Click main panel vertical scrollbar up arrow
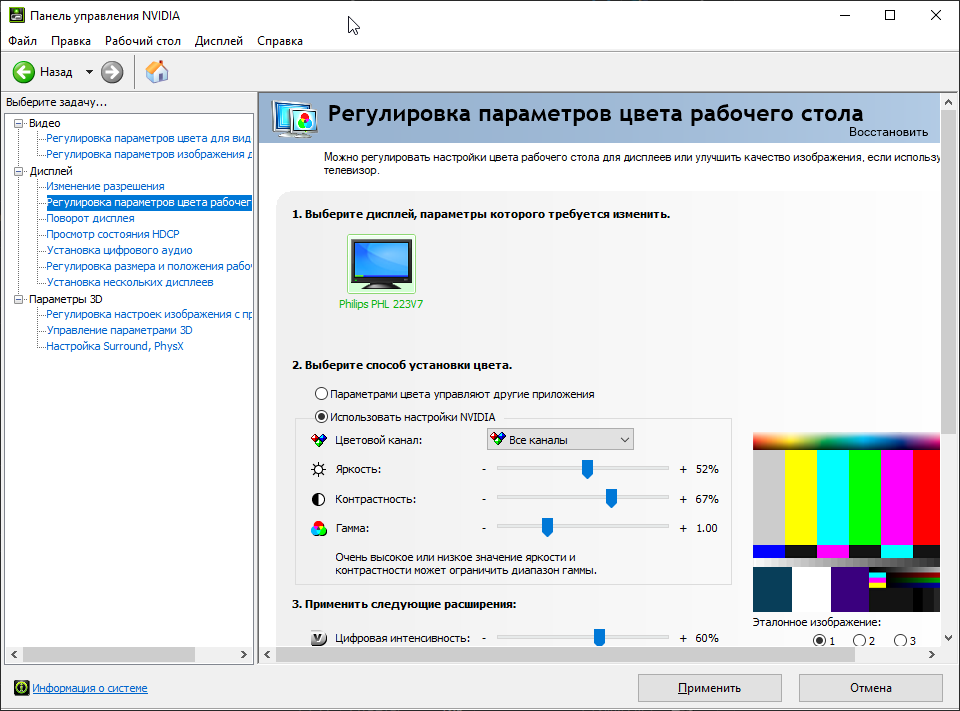Viewport: 960px width, 711px height. point(948,102)
